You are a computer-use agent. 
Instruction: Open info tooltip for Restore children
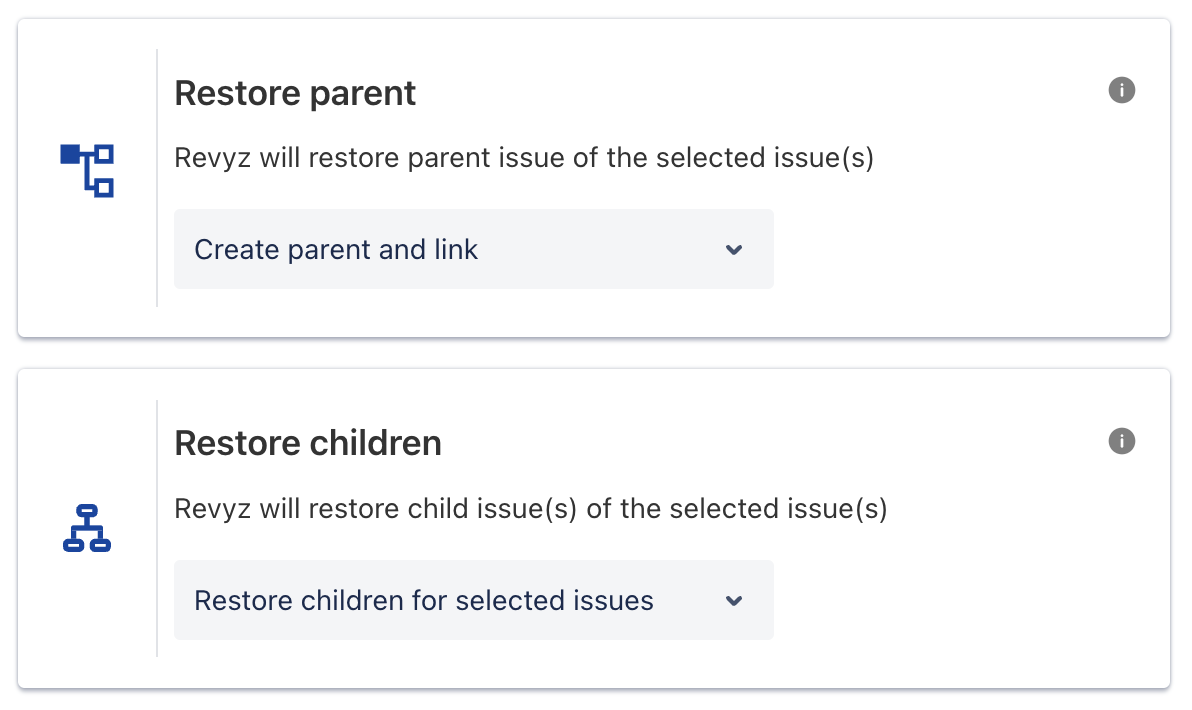click(x=1122, y=441)
